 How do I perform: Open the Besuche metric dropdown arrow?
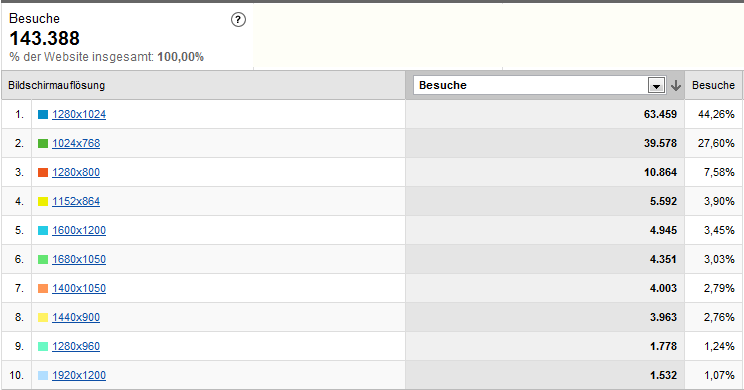(656, 85)
